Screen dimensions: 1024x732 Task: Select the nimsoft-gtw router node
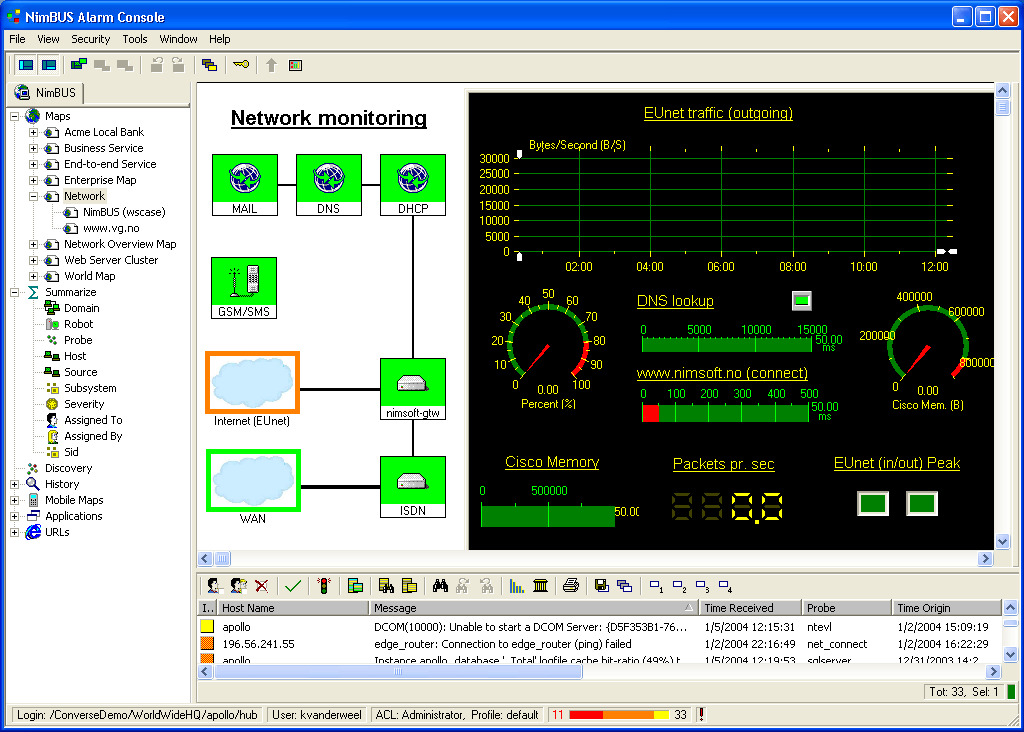pyautogui.click(x=413, y=389)
